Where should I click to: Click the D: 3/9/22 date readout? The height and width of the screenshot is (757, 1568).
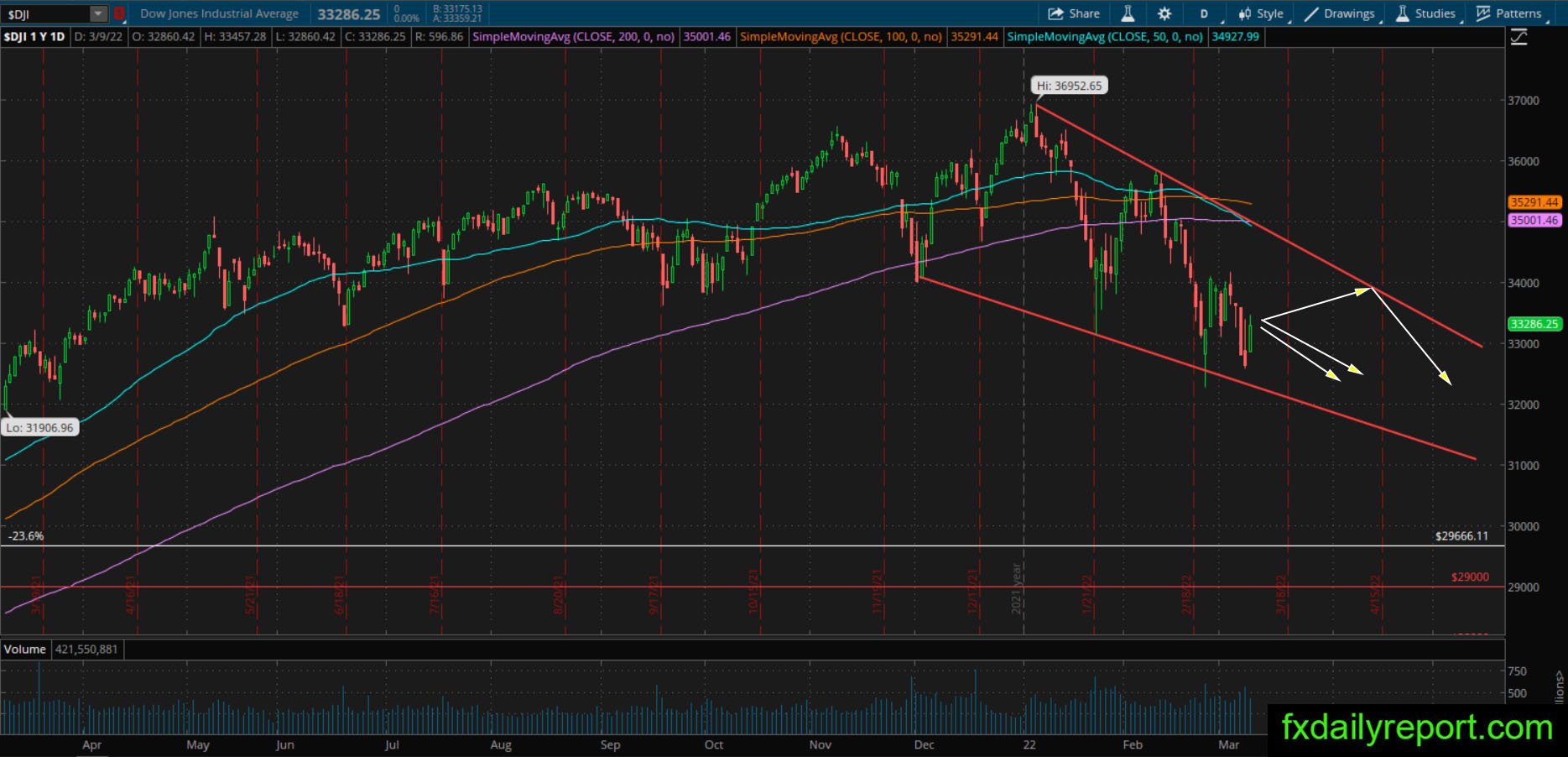(98, 37)
